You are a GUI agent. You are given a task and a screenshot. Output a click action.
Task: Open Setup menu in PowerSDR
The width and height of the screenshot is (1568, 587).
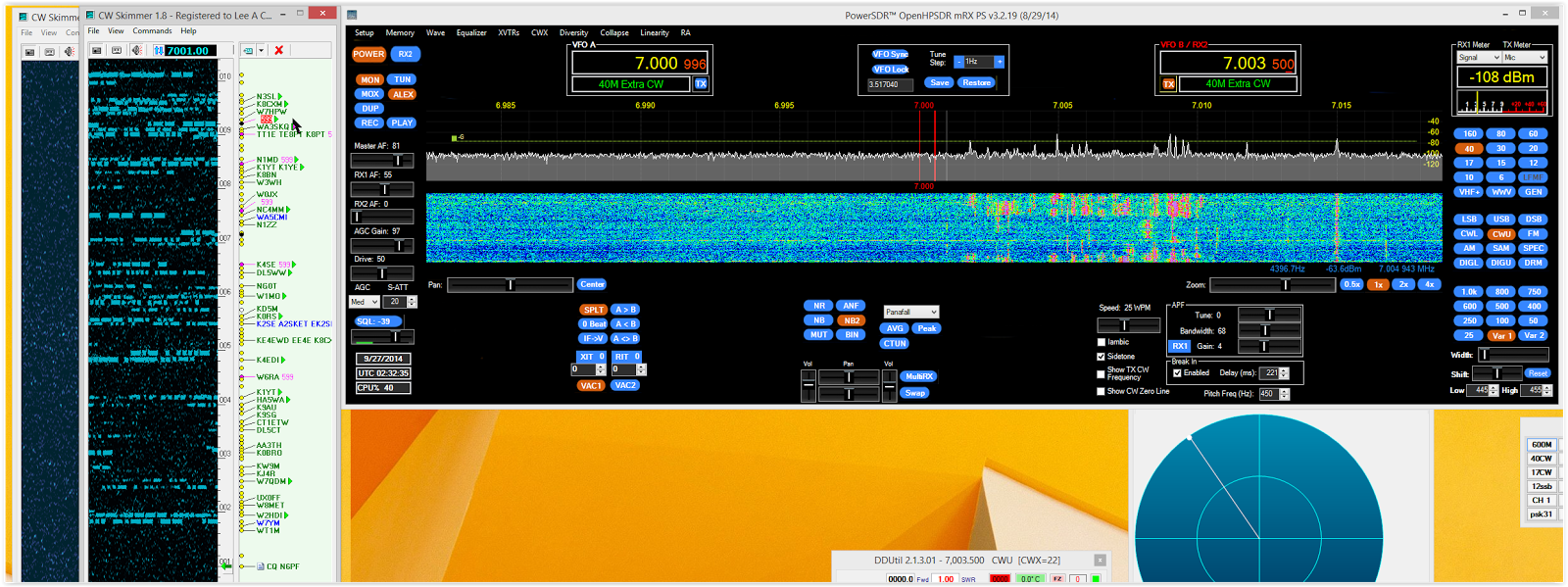[365, 32]
